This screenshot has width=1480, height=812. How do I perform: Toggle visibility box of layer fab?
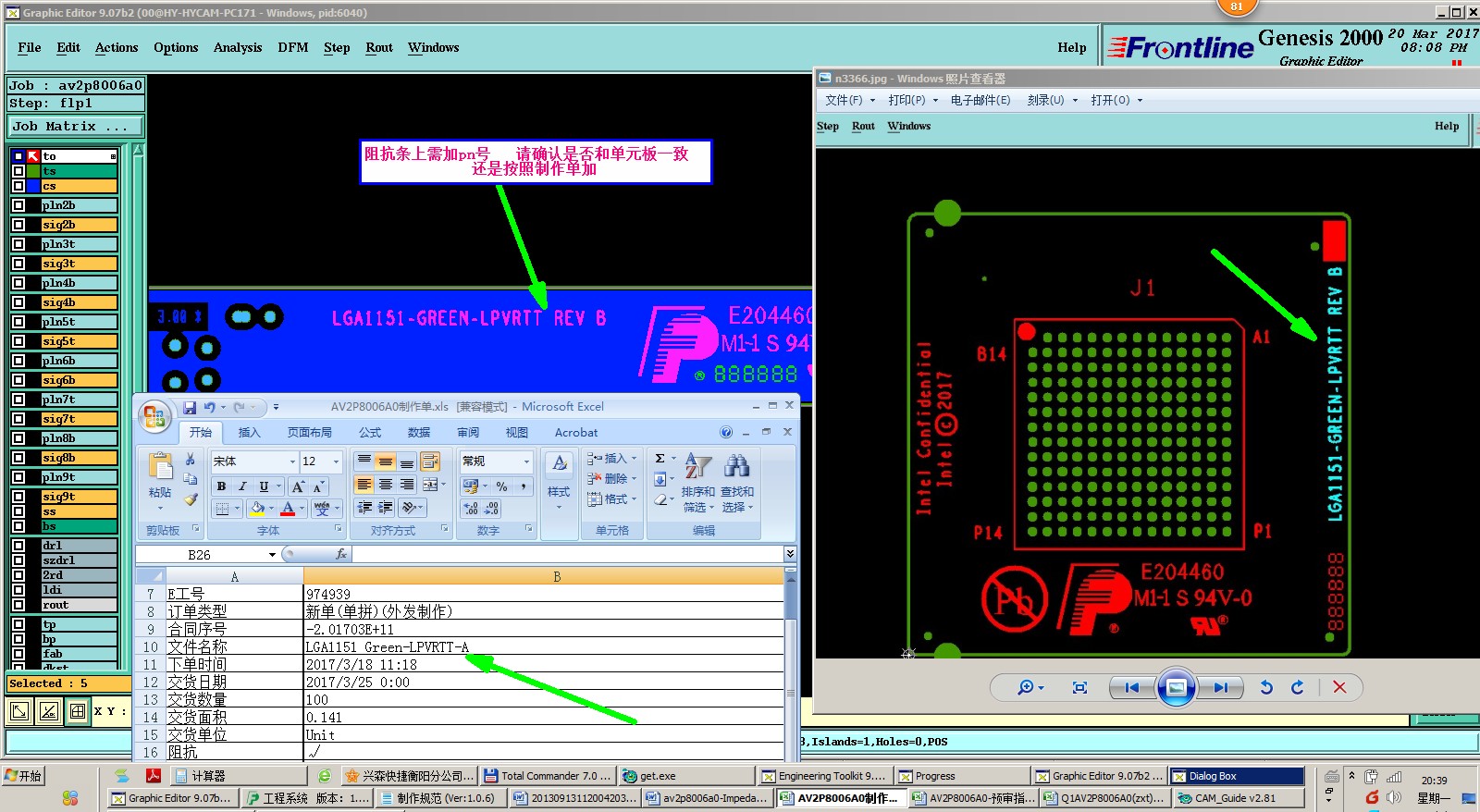pos(18,654)
